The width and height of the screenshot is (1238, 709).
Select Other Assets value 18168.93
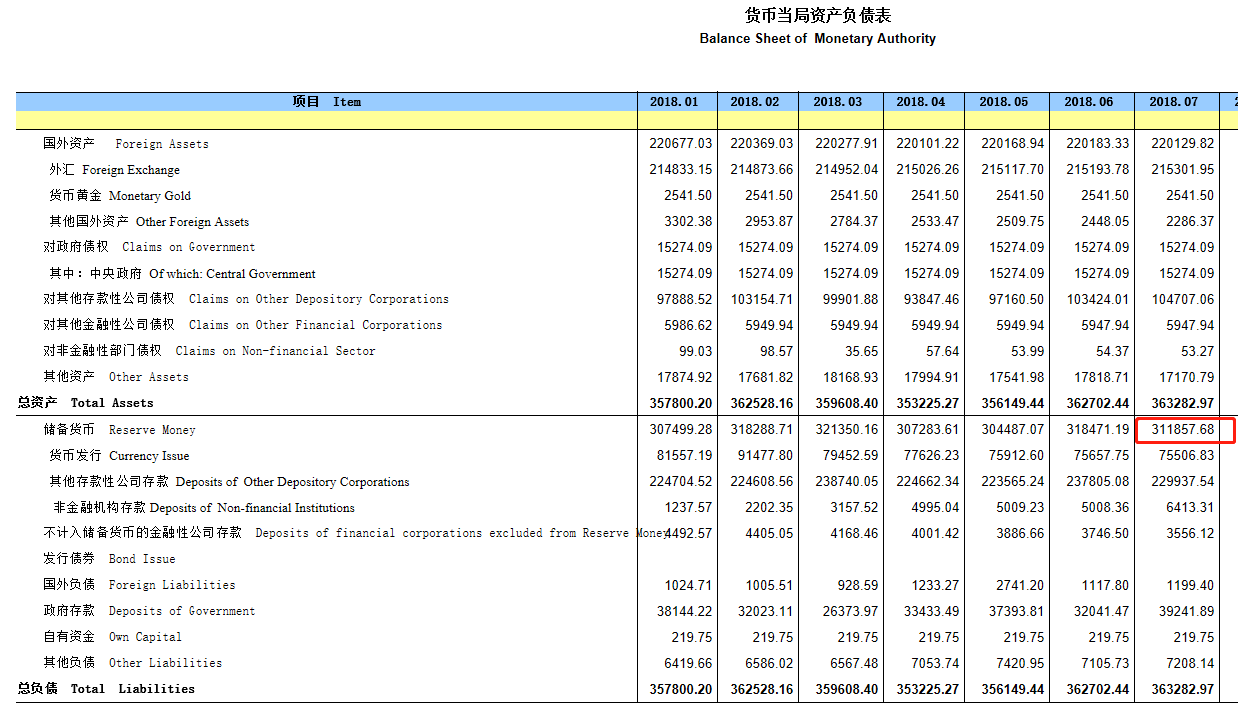851,377
